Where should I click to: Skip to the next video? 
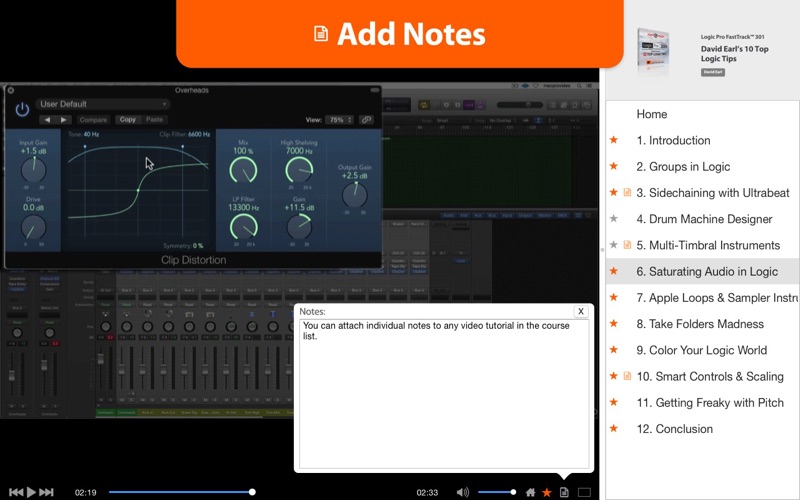click(46, 492)
